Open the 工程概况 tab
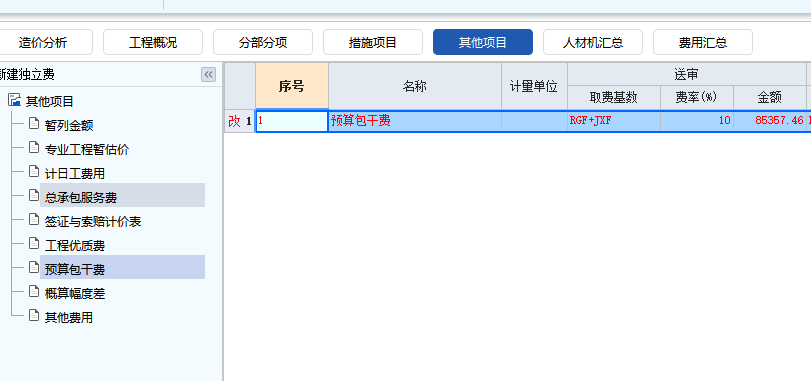 coord(153,42)
